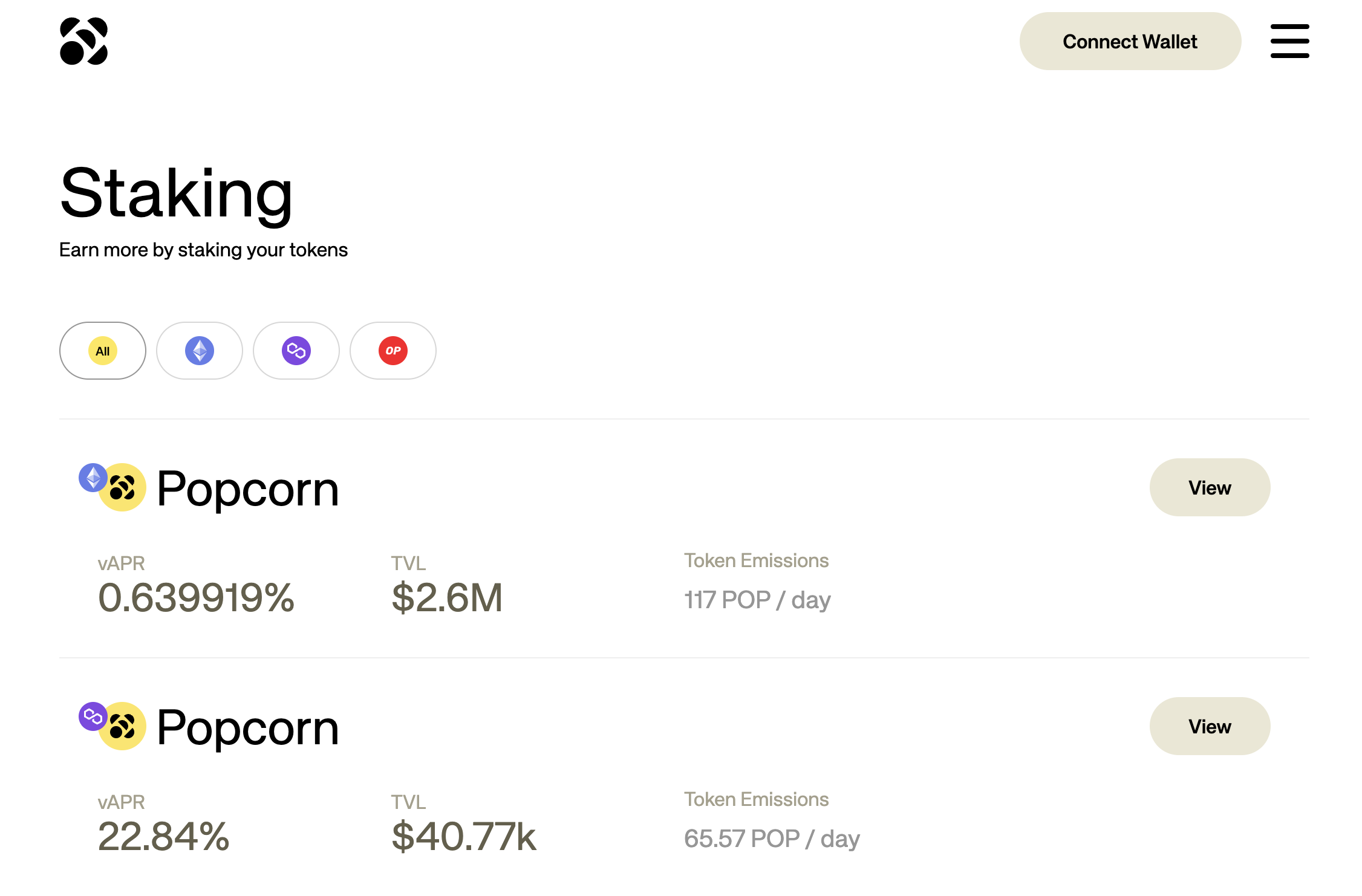Click Connect Wallet button

1130,41
